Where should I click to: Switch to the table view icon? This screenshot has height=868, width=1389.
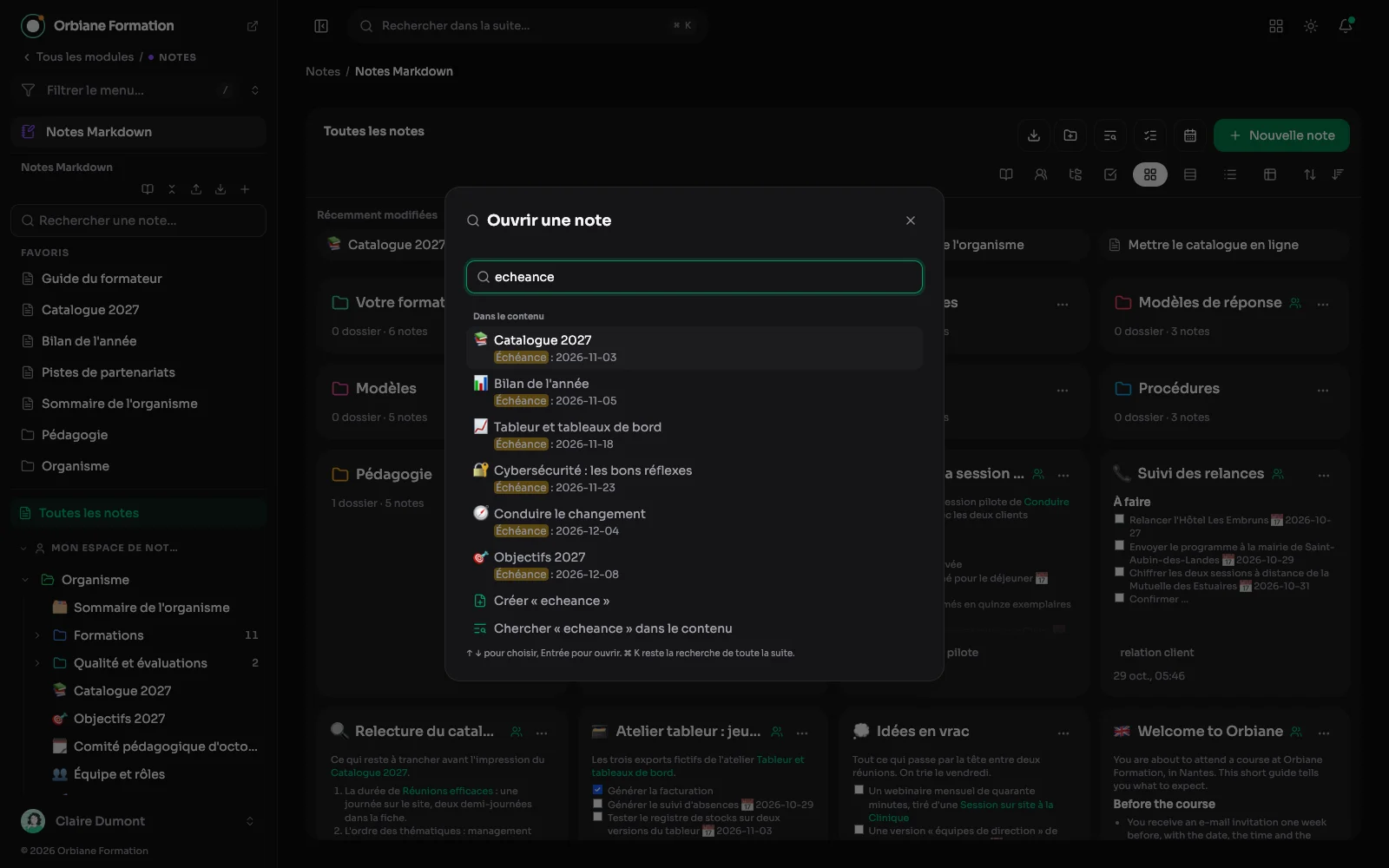click(1270, 174)
